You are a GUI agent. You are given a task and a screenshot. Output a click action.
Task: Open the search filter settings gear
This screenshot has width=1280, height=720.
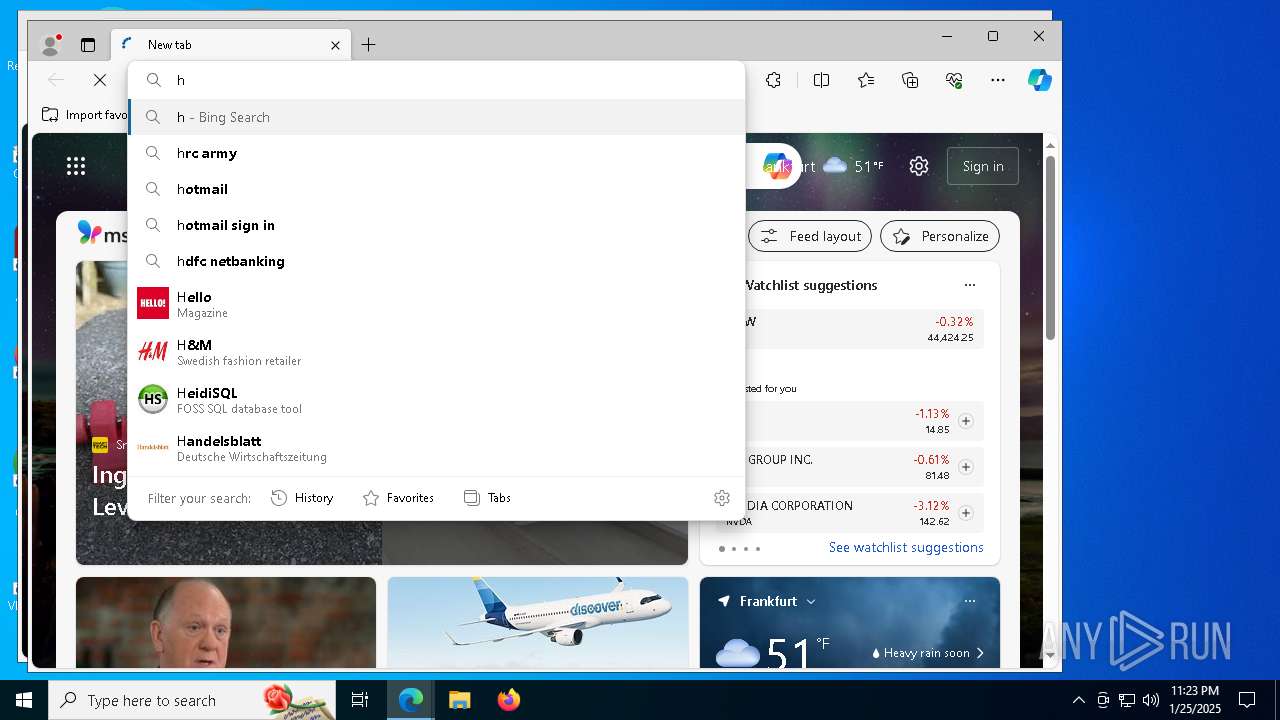[722, 498]
